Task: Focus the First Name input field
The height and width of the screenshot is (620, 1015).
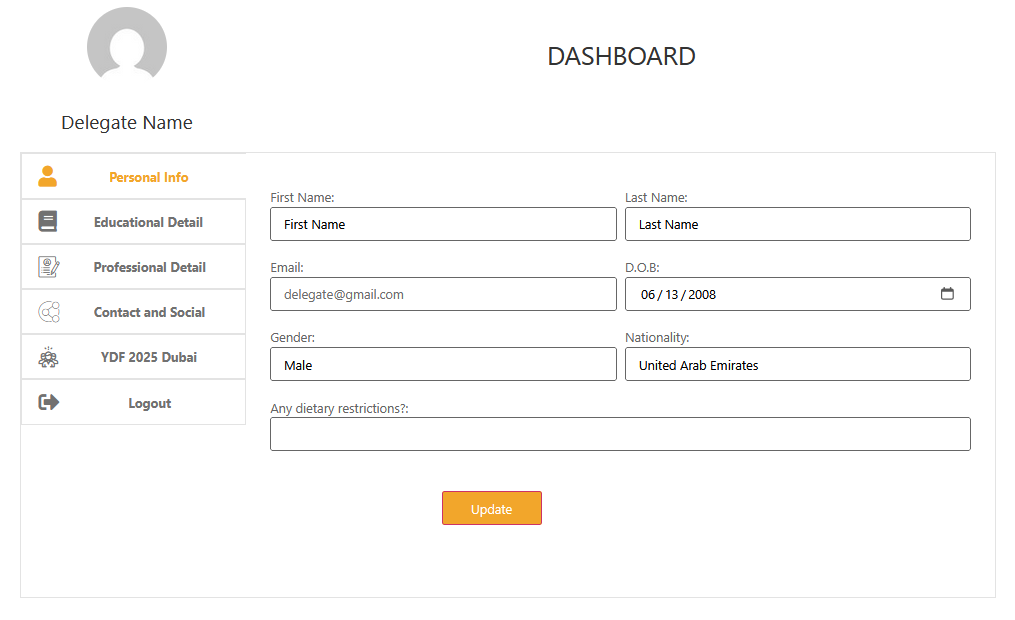Action: (443, 224)
